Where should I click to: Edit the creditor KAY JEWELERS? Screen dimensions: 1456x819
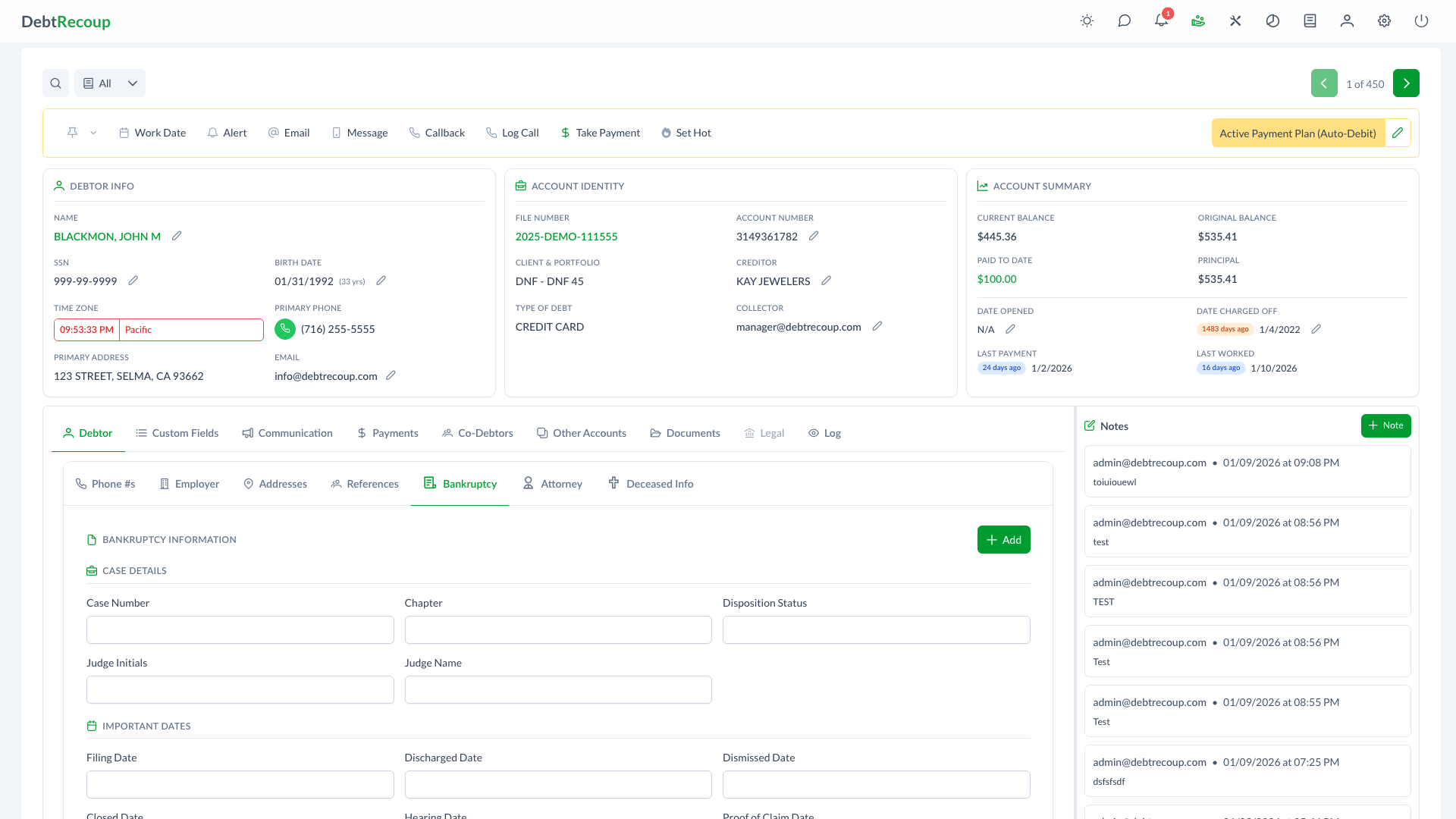pyautogui.click(x=827, y=281)
